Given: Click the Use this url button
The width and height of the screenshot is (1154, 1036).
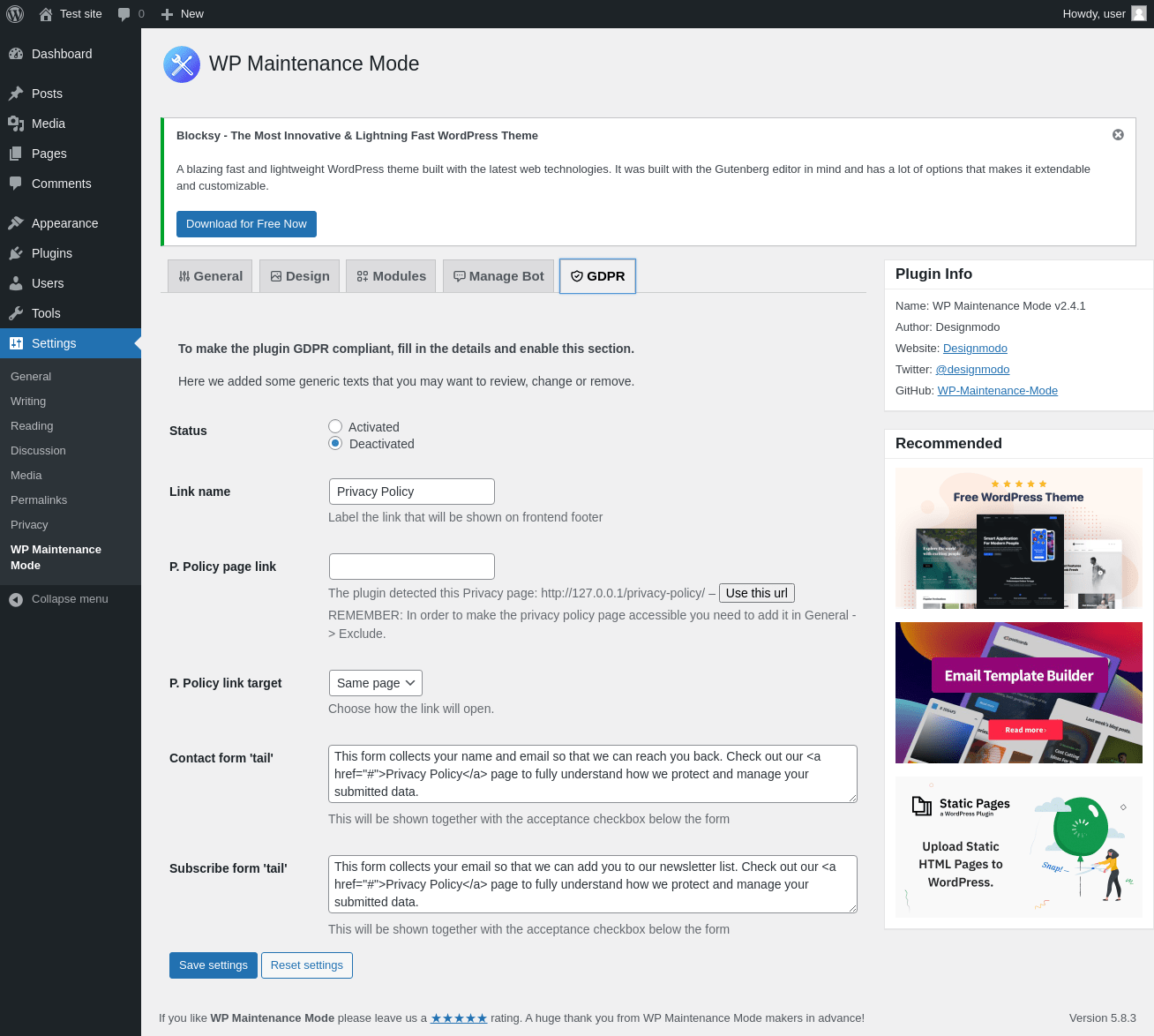Looking at the screenshot, I should click(x=757, y=593).
